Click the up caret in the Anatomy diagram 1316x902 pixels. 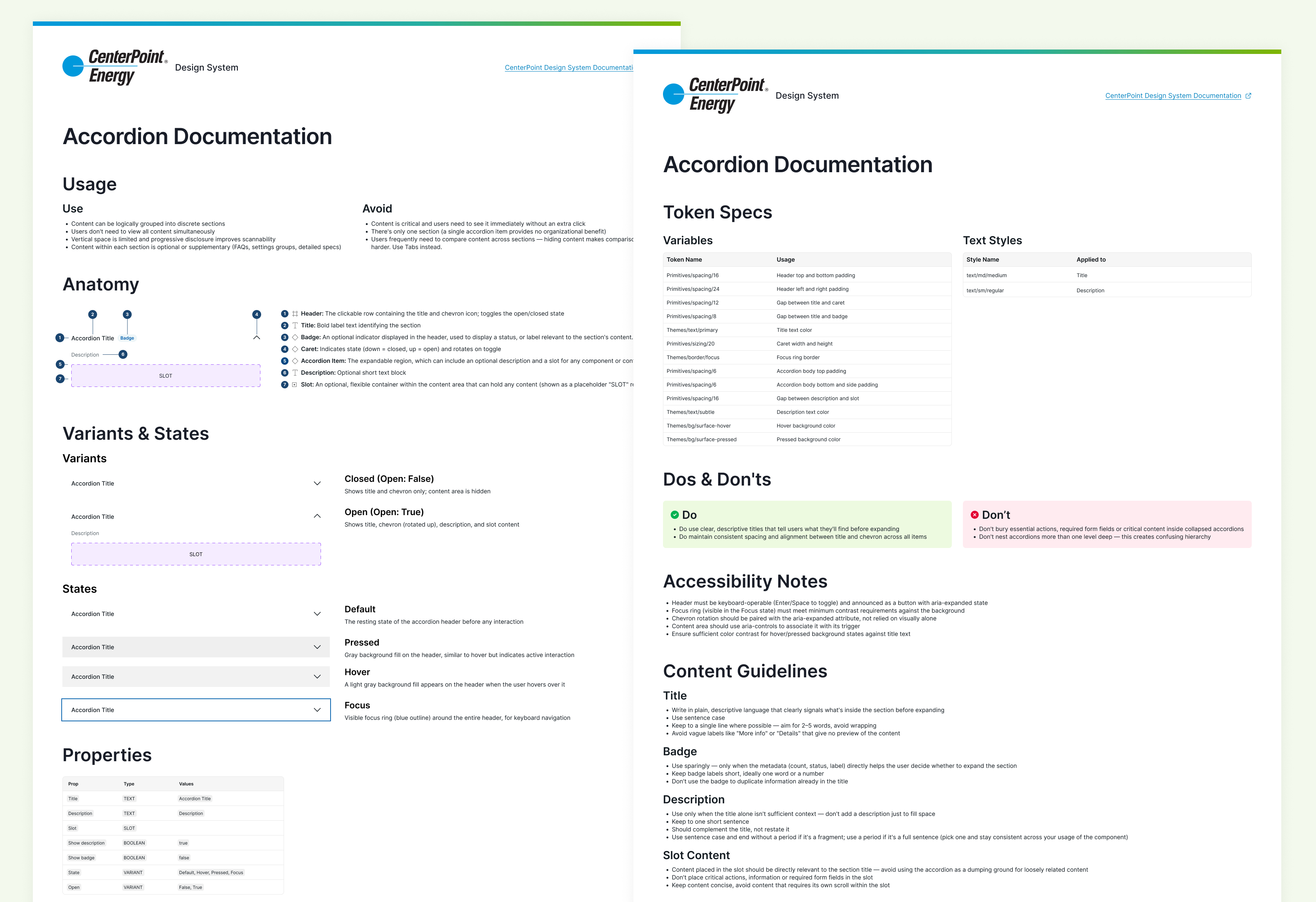point(257,338)
